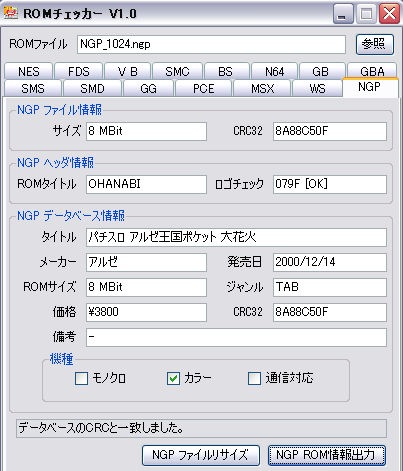Viewport: 403px width, 471px height.
Task: Click the ROMファイル path input field
Action: pos(211,44)
